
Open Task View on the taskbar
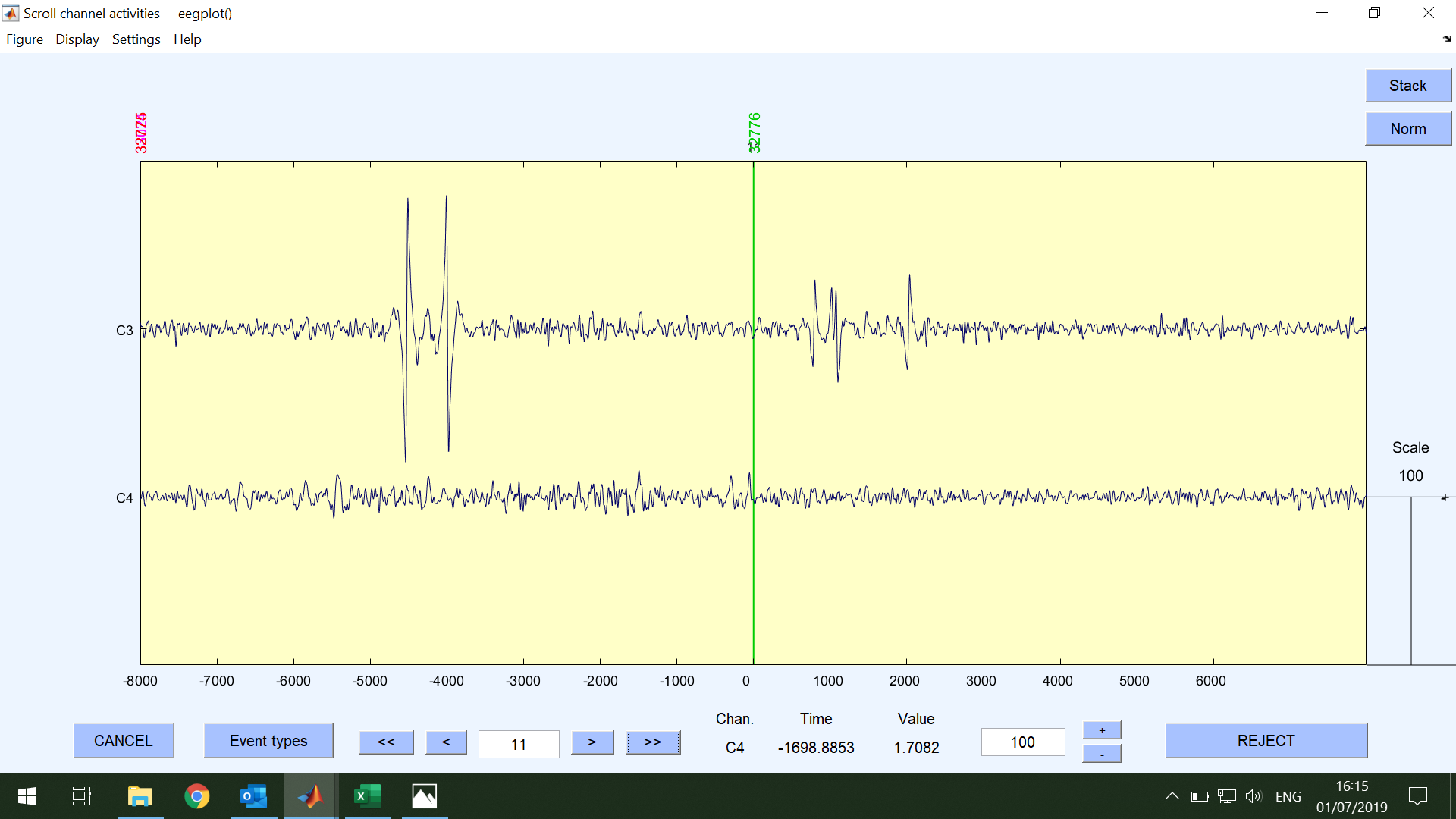pos(82,796)
